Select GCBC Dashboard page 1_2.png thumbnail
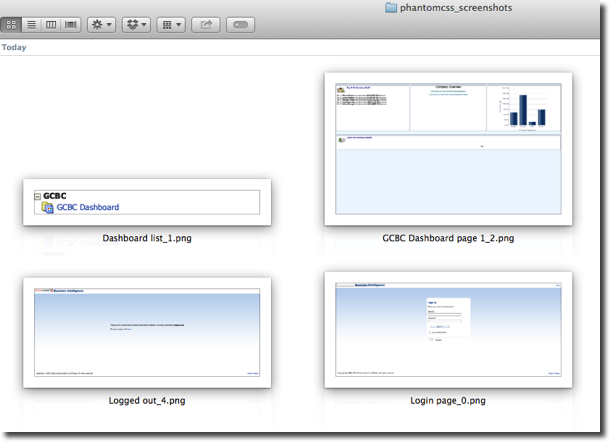Viewport: 610px width, 442px height. (448, 149)
